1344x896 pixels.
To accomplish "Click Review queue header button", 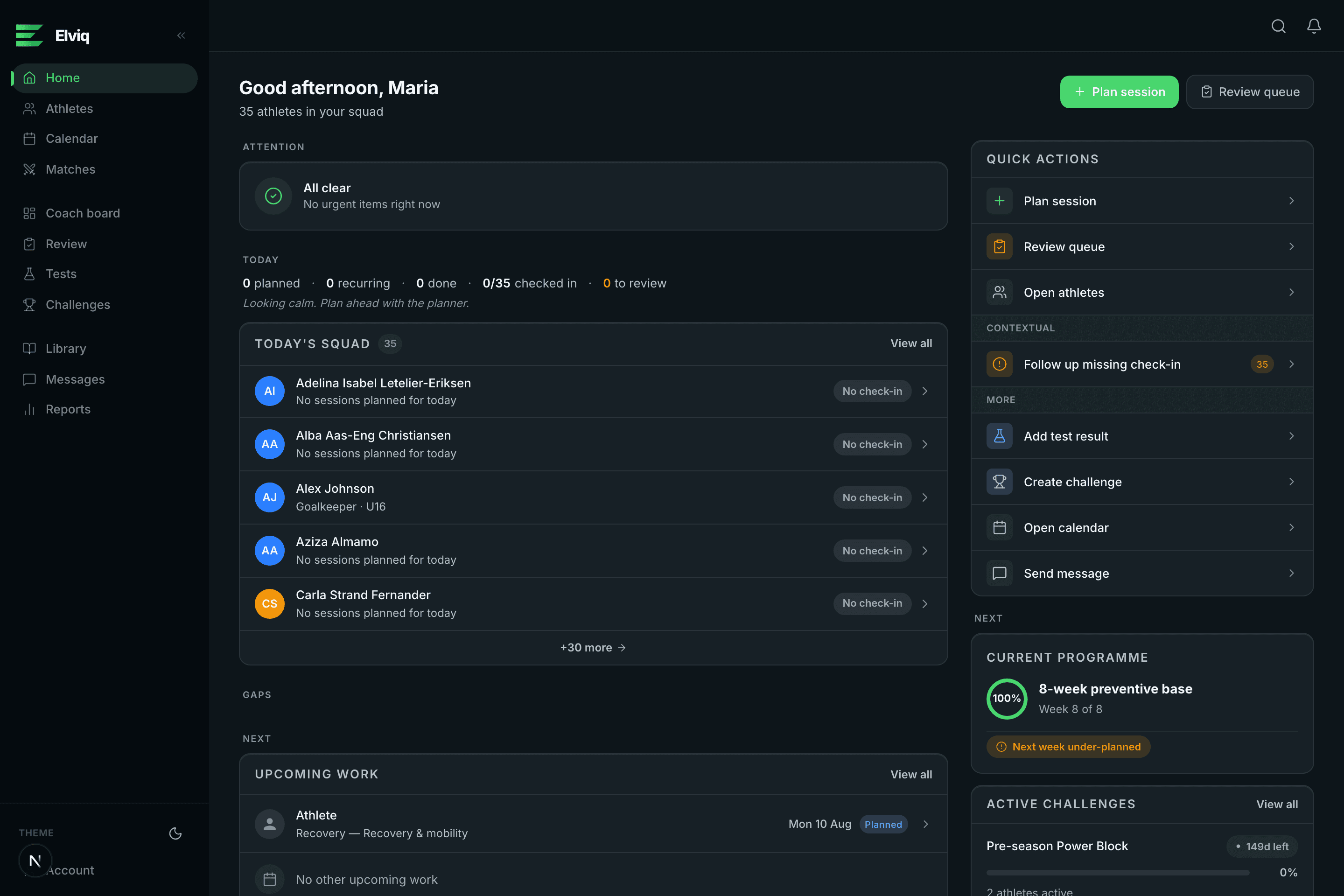I will (1250, 92).
